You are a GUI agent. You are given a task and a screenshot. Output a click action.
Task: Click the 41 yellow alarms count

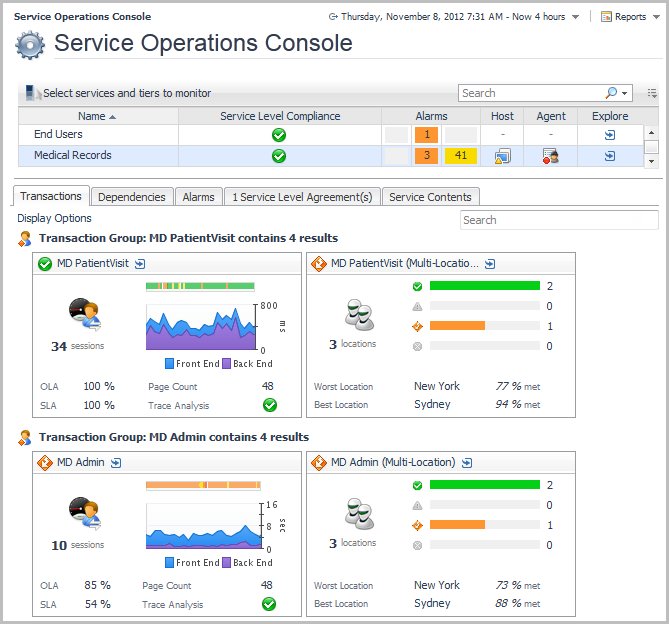pyautogui.click(x=461, y=156)
